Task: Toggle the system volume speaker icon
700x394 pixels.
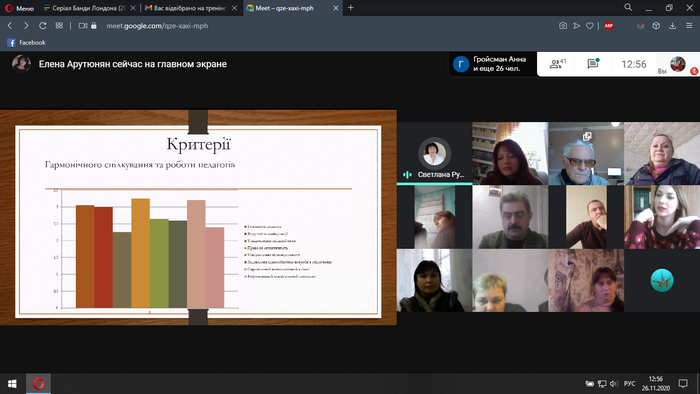Action: pyautogui.click(x=614, y=384)
